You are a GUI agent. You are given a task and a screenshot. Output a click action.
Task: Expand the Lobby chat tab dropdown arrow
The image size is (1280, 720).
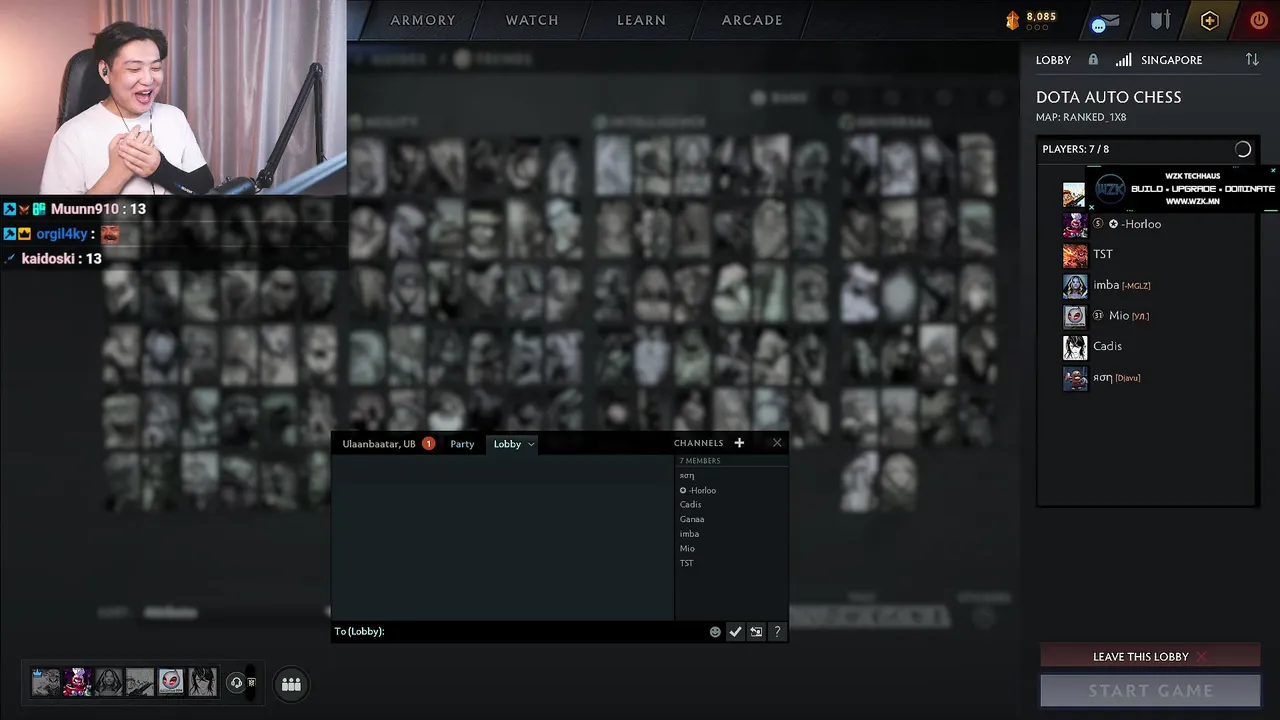click(531, 444)
